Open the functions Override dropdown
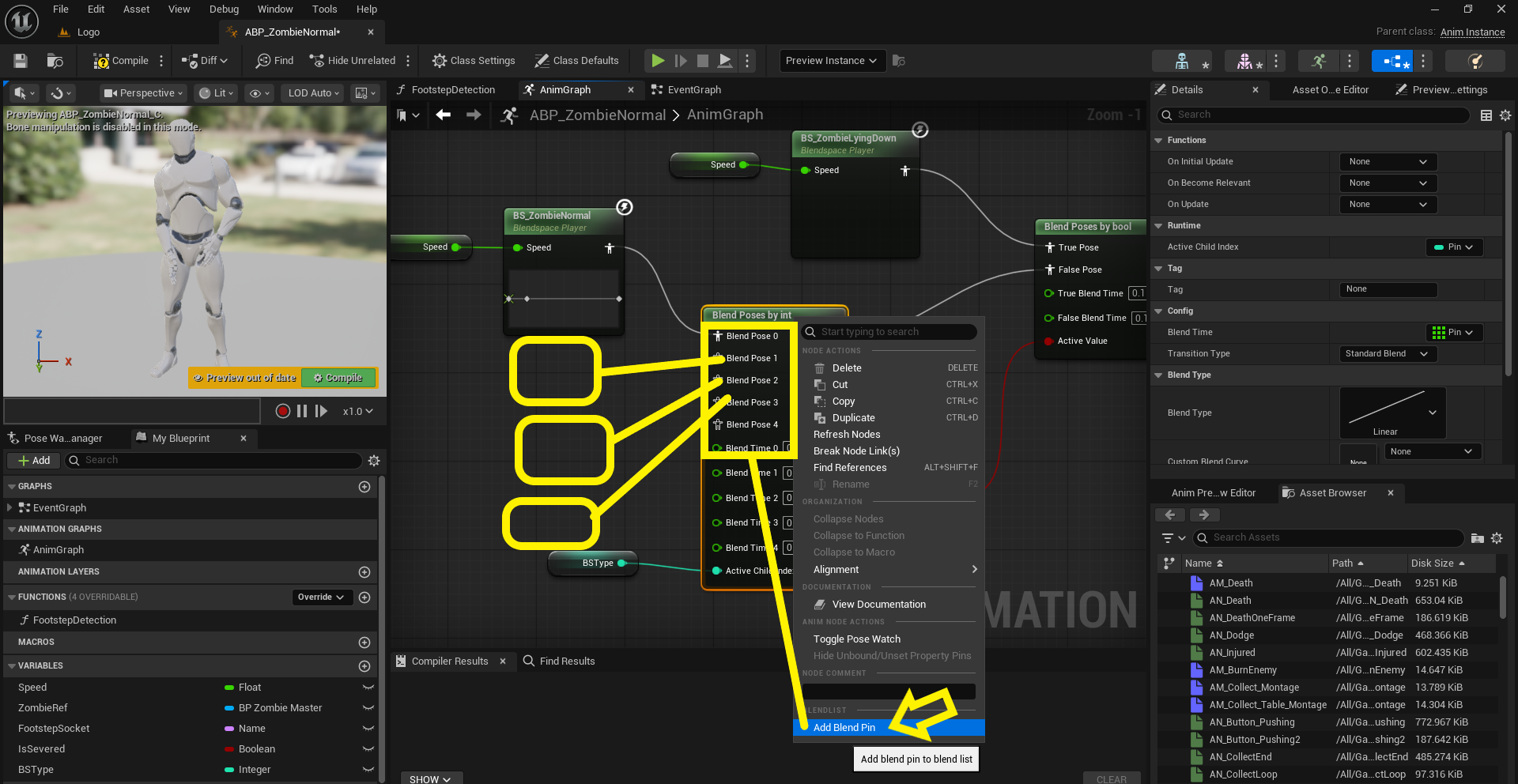1518x784 pixels. (x=322, y=597)
